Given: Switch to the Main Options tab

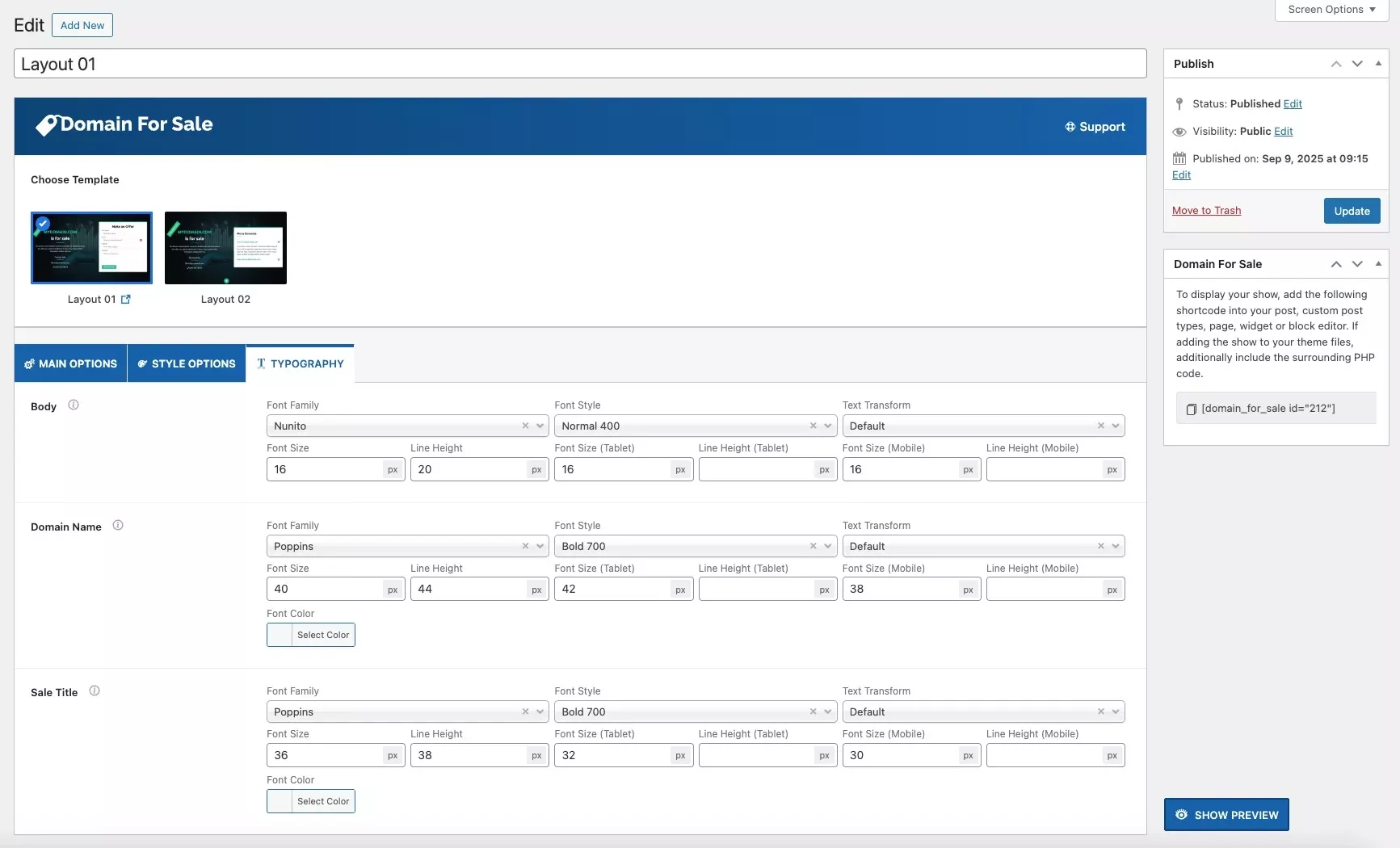Looking at the screenshot, I should (x=70, y=364).
